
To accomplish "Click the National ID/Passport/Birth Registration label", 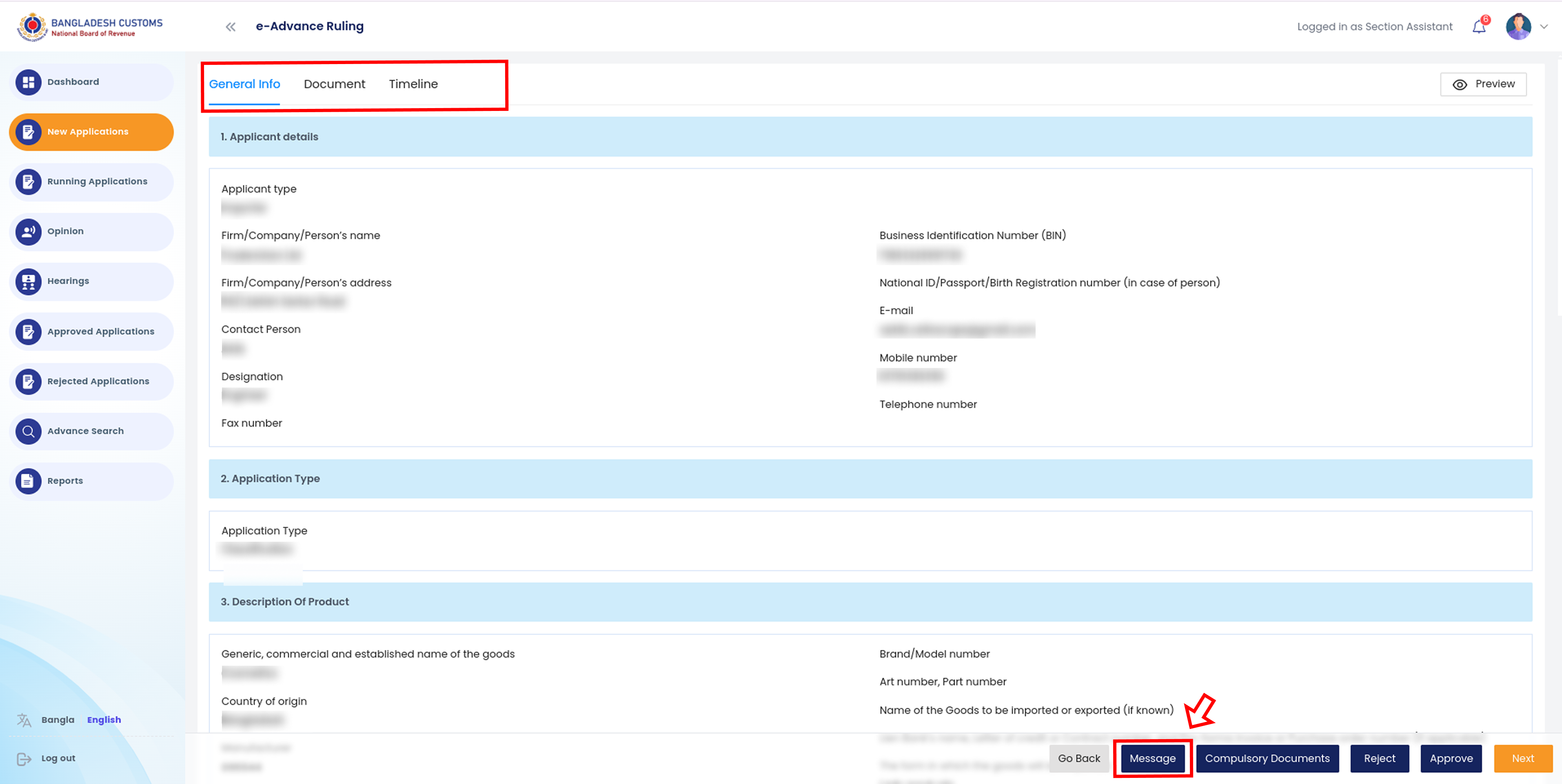I will (1049, 283).
